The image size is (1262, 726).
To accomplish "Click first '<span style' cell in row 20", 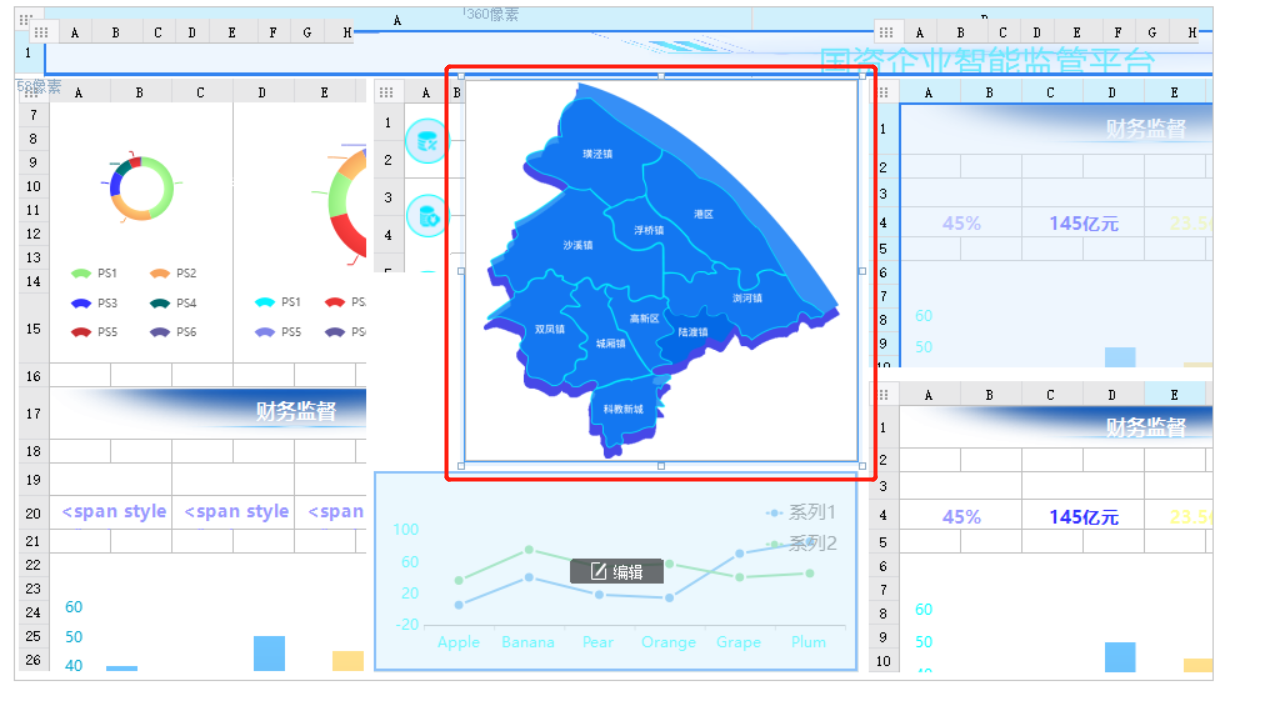I will tap(113, 512).
